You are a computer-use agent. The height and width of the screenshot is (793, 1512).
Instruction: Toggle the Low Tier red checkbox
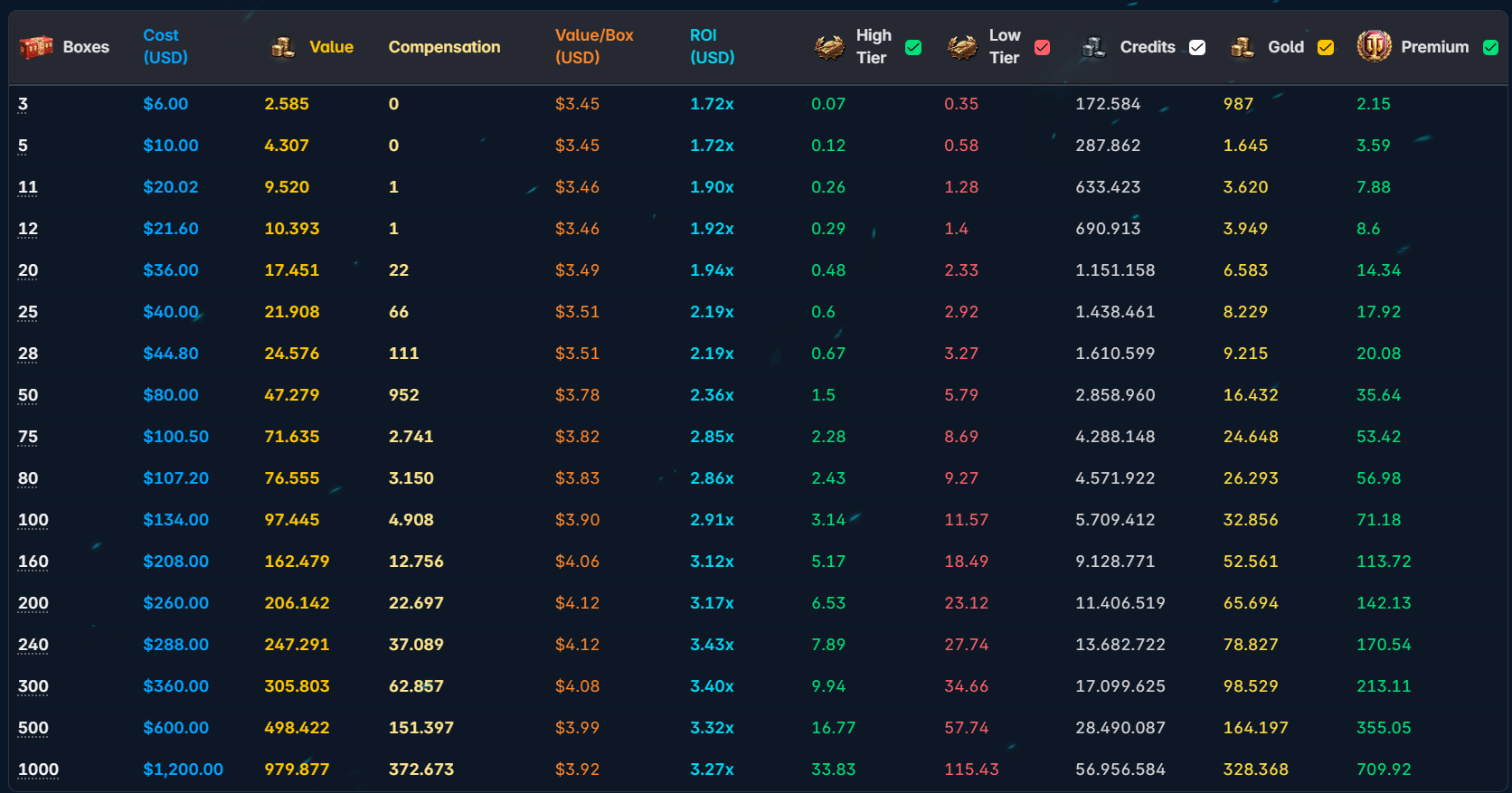(1043, 47)
